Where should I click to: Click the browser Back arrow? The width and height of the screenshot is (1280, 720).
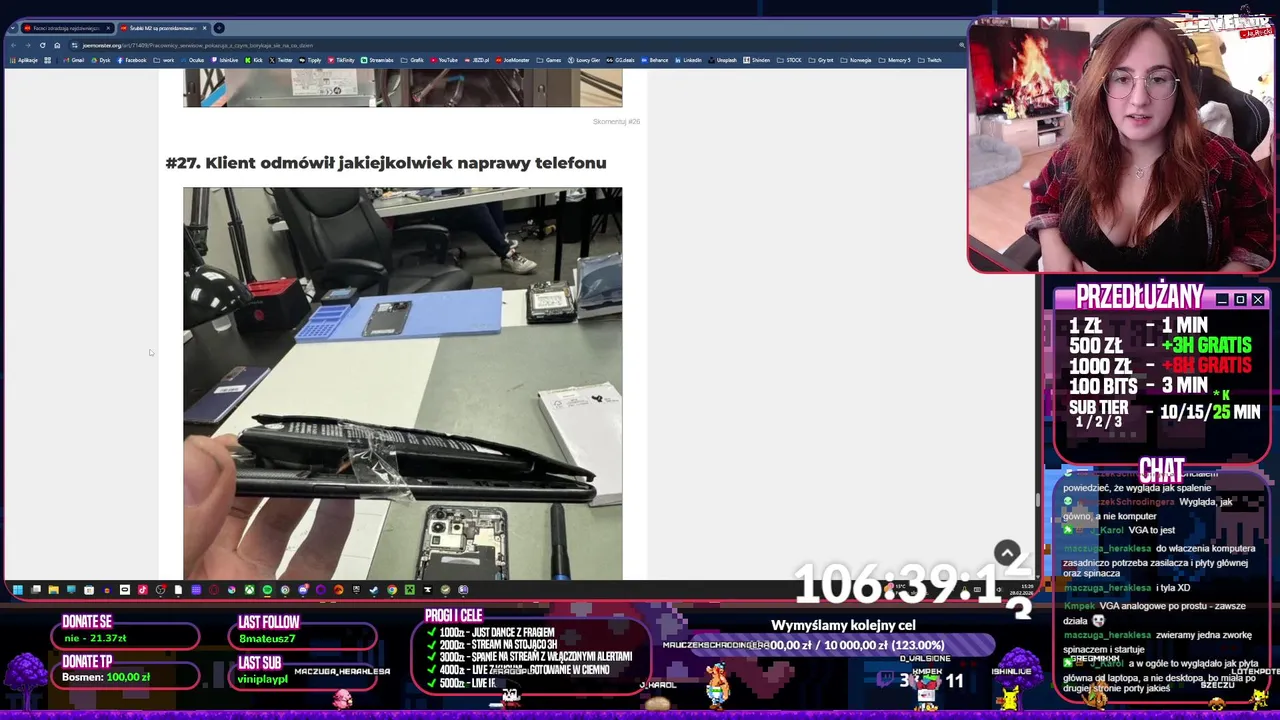tap(14, 45)
